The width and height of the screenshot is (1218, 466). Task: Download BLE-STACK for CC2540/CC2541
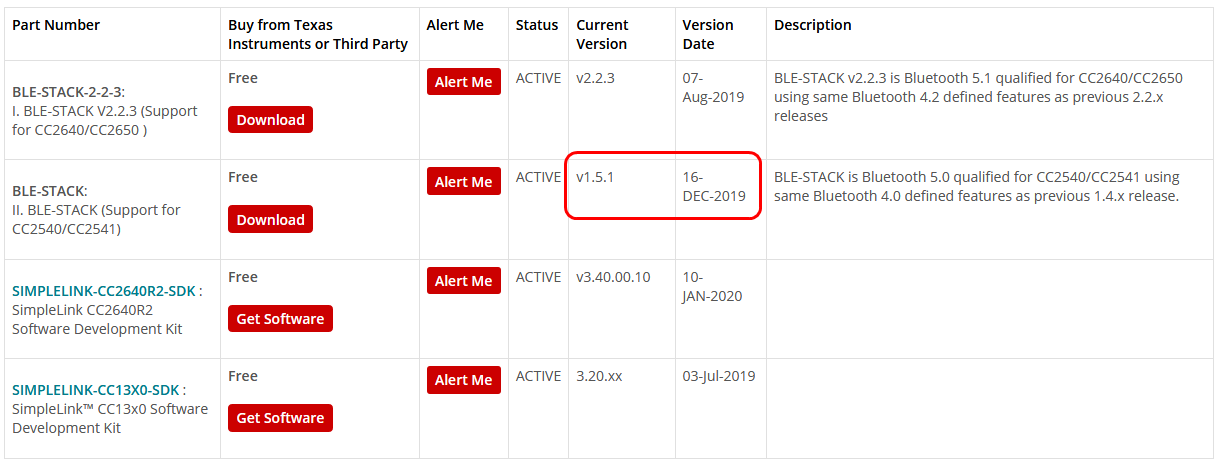270,219
